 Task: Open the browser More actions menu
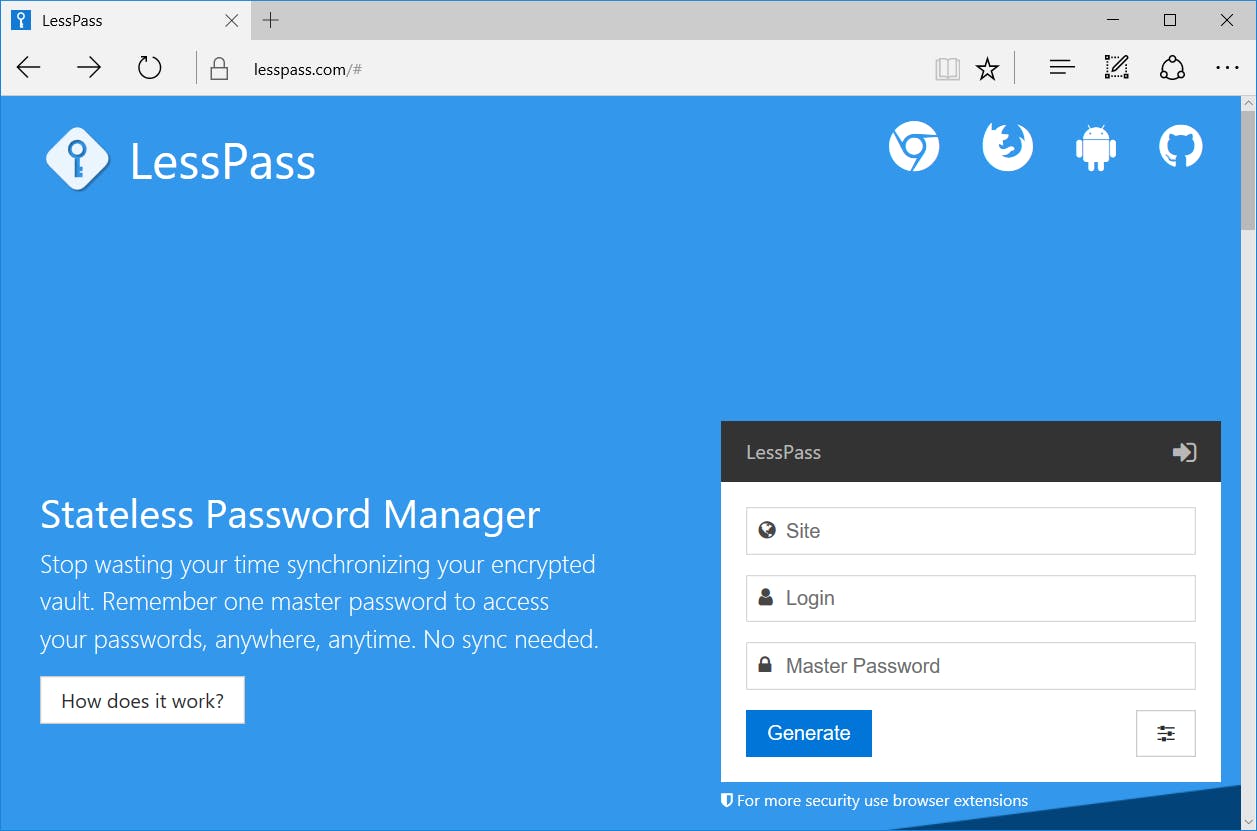pos(1227,68)
